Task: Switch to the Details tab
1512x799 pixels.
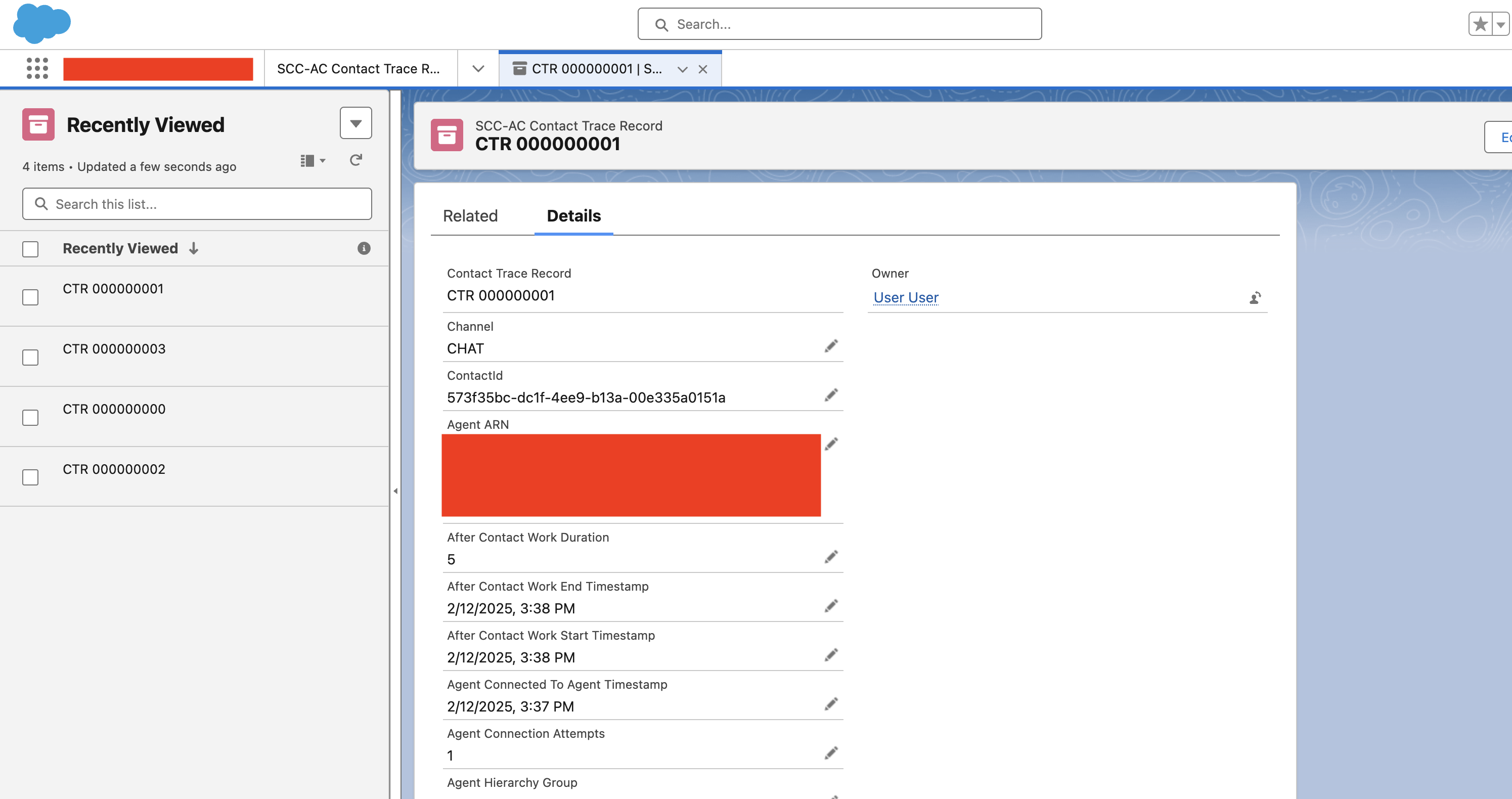Action: click(x=573, y=215)
